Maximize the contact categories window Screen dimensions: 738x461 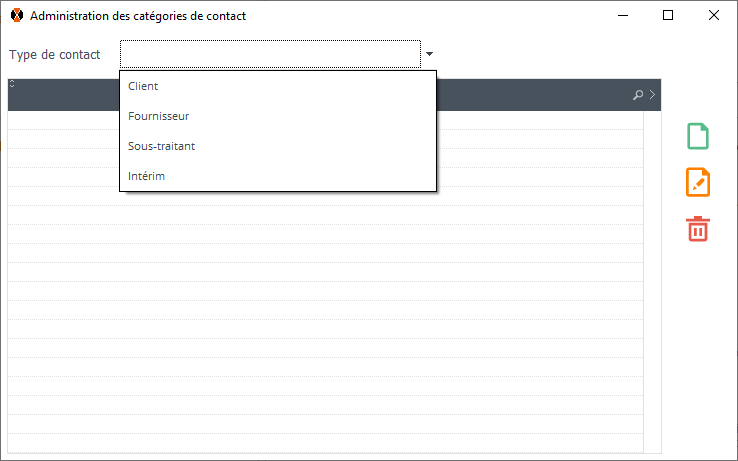pos(668,16)
